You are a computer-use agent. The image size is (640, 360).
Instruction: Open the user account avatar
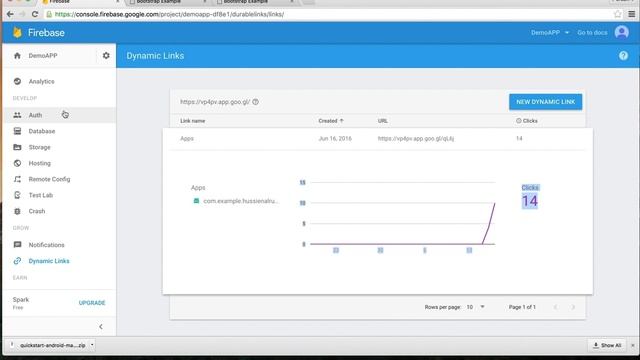[x=622, y=32]
